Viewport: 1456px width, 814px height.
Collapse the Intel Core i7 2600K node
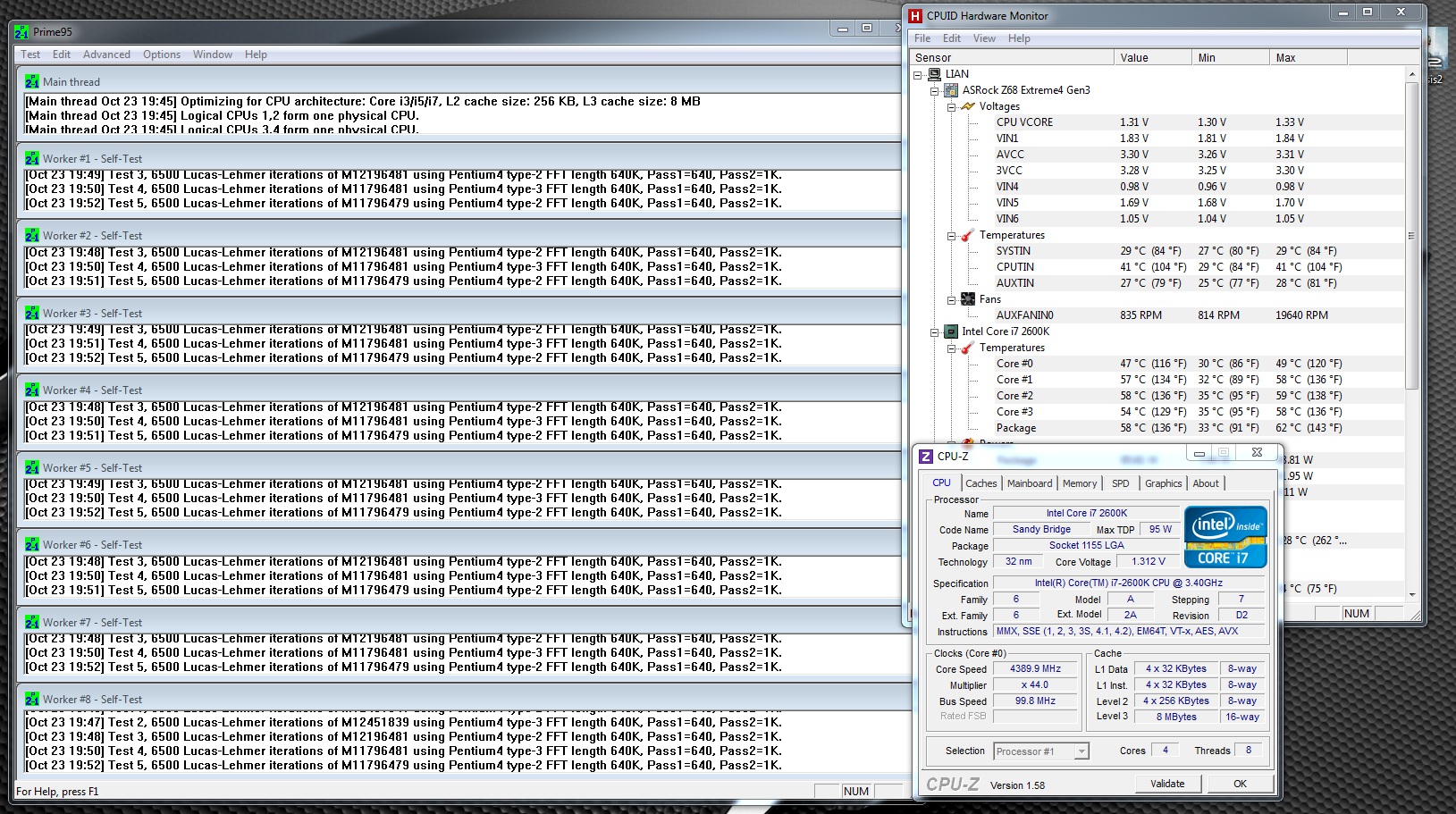[x=935, y=332]
